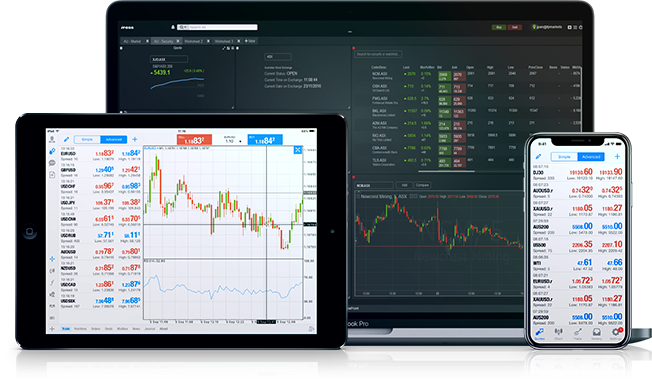Click the hamburger menu icon in laptop top bar
The height and width of the screenshot is (383, 652).
tap(575, 27)
